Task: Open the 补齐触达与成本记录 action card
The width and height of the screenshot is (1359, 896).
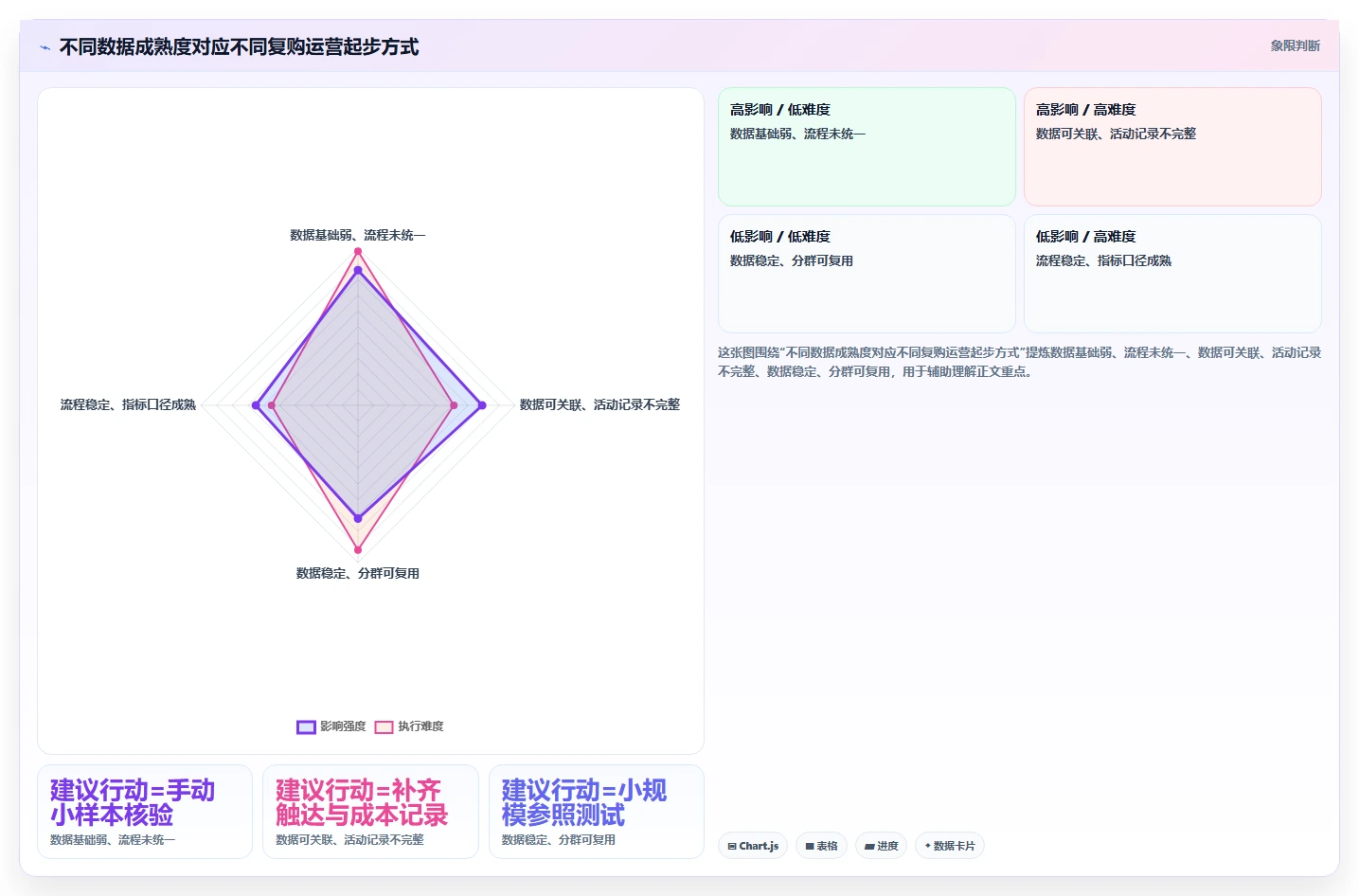Action: click(370, 812)
